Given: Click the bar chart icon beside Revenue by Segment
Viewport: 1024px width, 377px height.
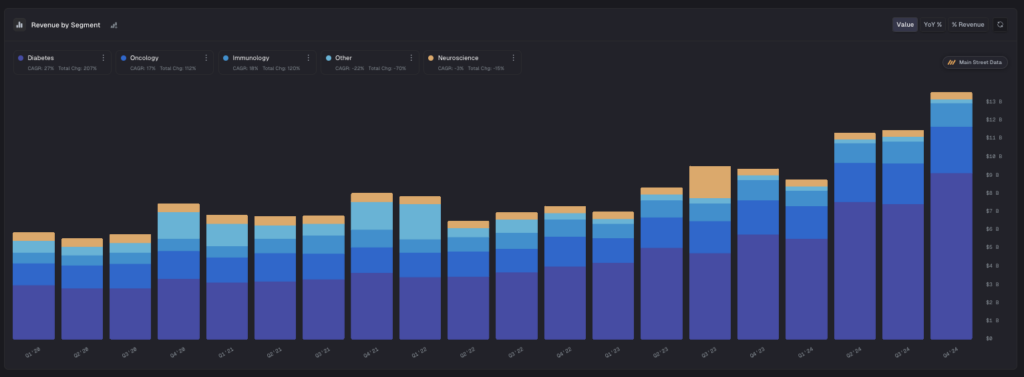Looking at the screenshot, I should point(20,25).
